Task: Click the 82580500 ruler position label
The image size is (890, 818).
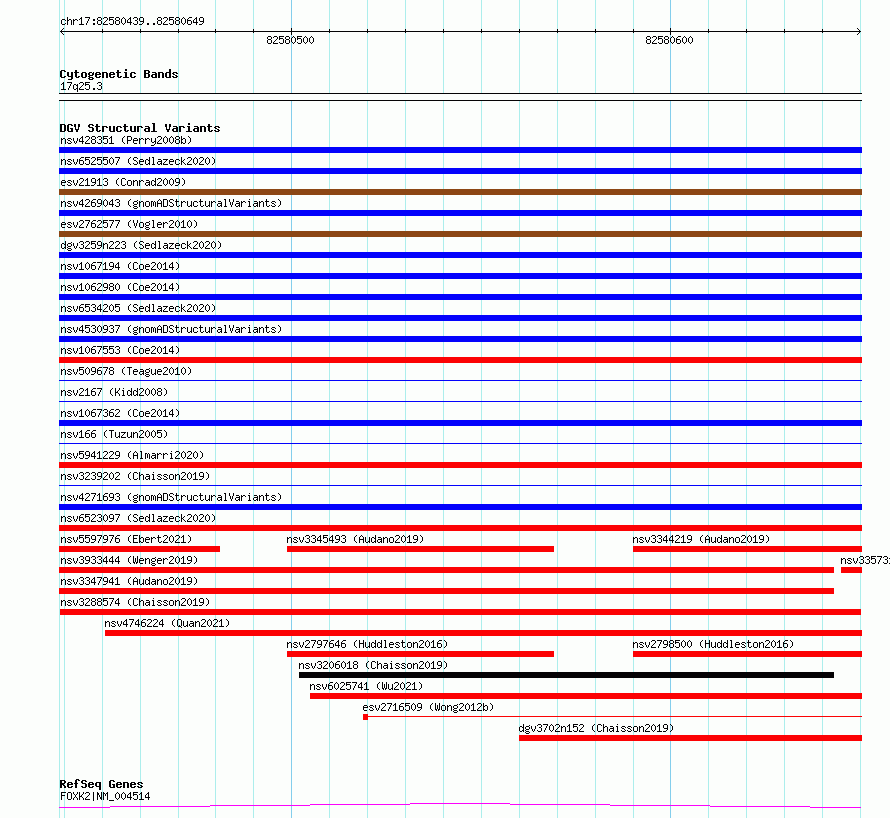Action: [x=290, y=40]
